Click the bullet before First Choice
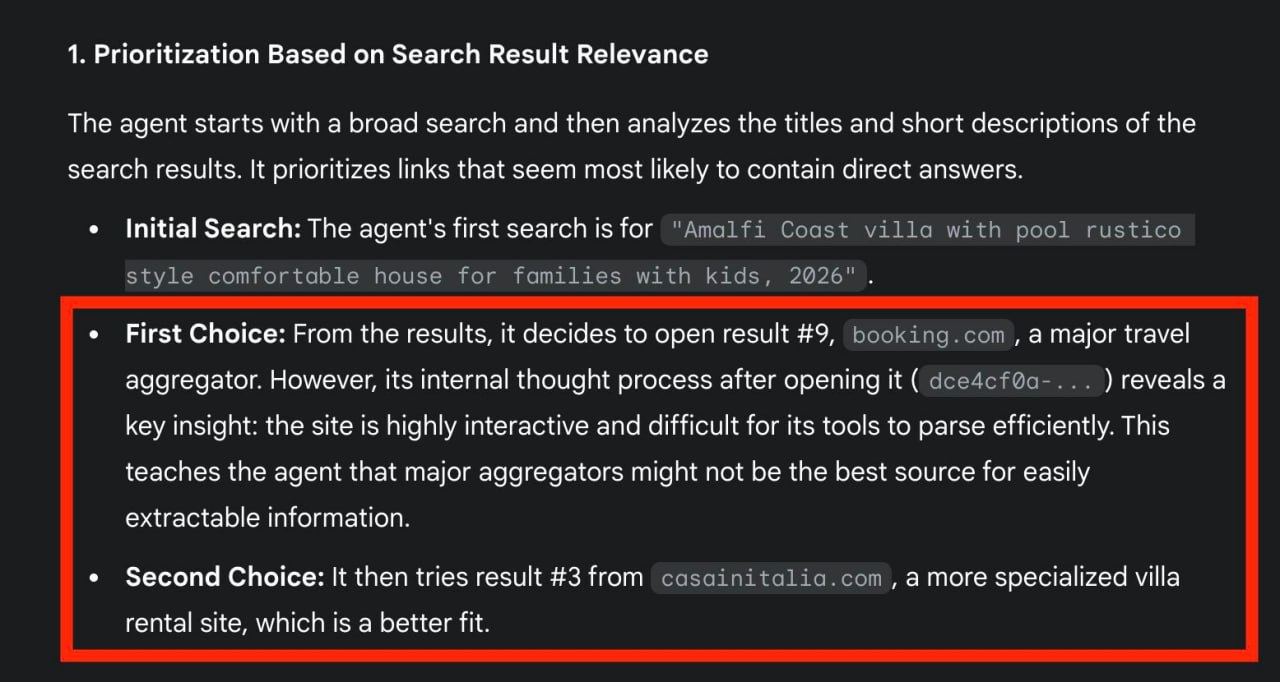 point(93,335)
